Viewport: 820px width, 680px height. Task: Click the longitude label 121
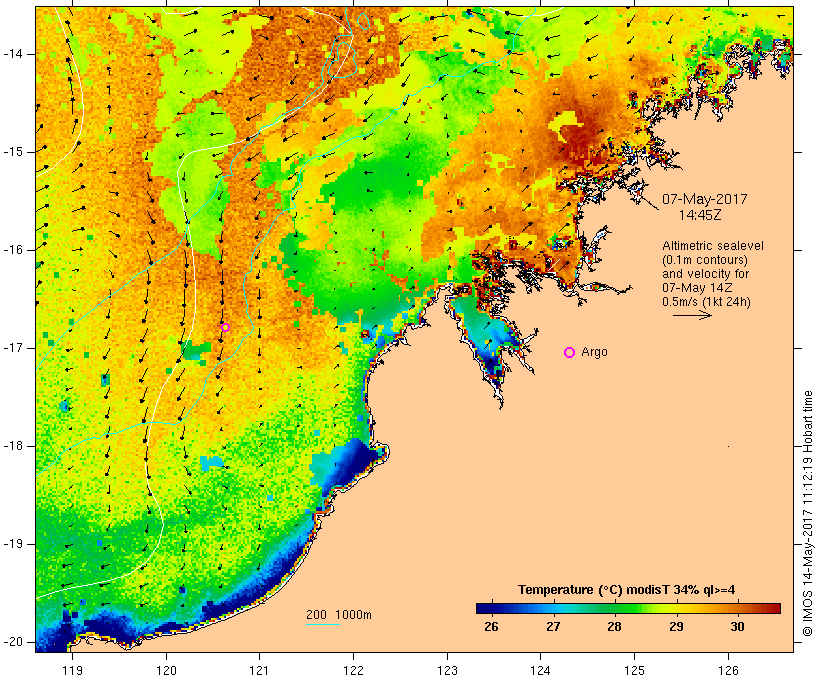tap(259, 670)
